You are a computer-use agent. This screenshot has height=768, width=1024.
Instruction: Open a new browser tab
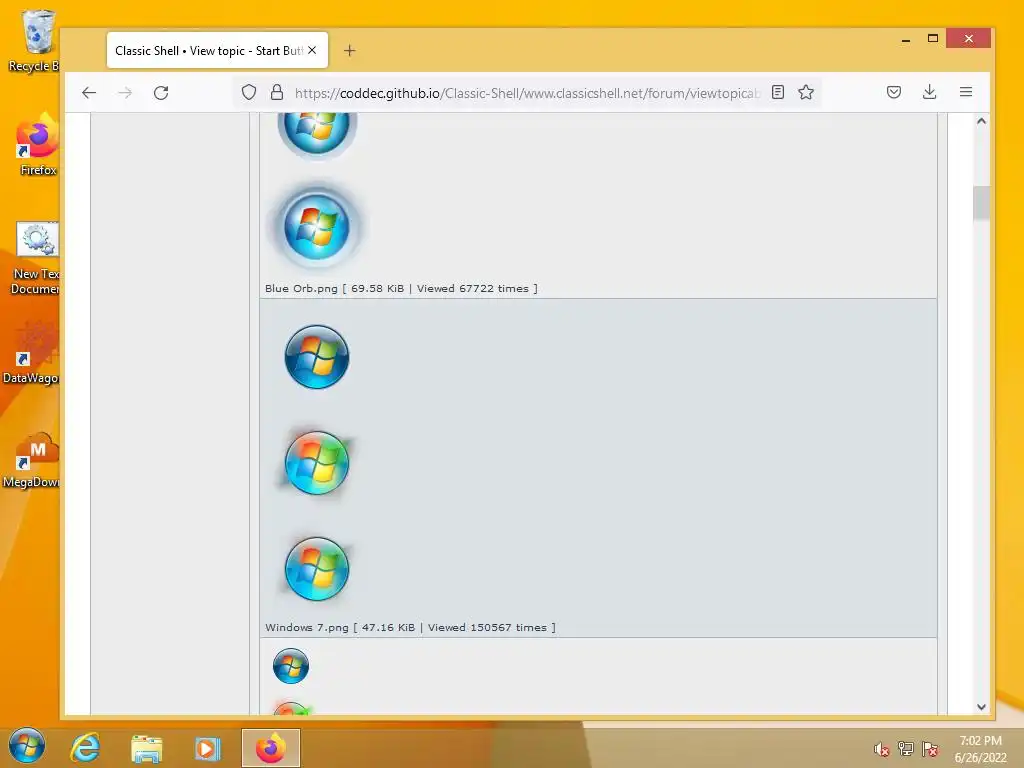[x=349, y=50]
